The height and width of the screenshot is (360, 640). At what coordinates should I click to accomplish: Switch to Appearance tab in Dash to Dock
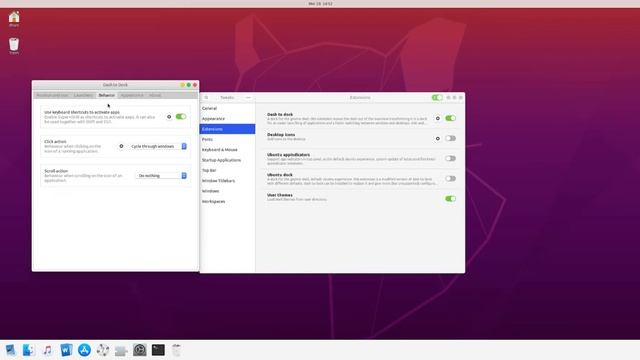(x=132, y=95)
